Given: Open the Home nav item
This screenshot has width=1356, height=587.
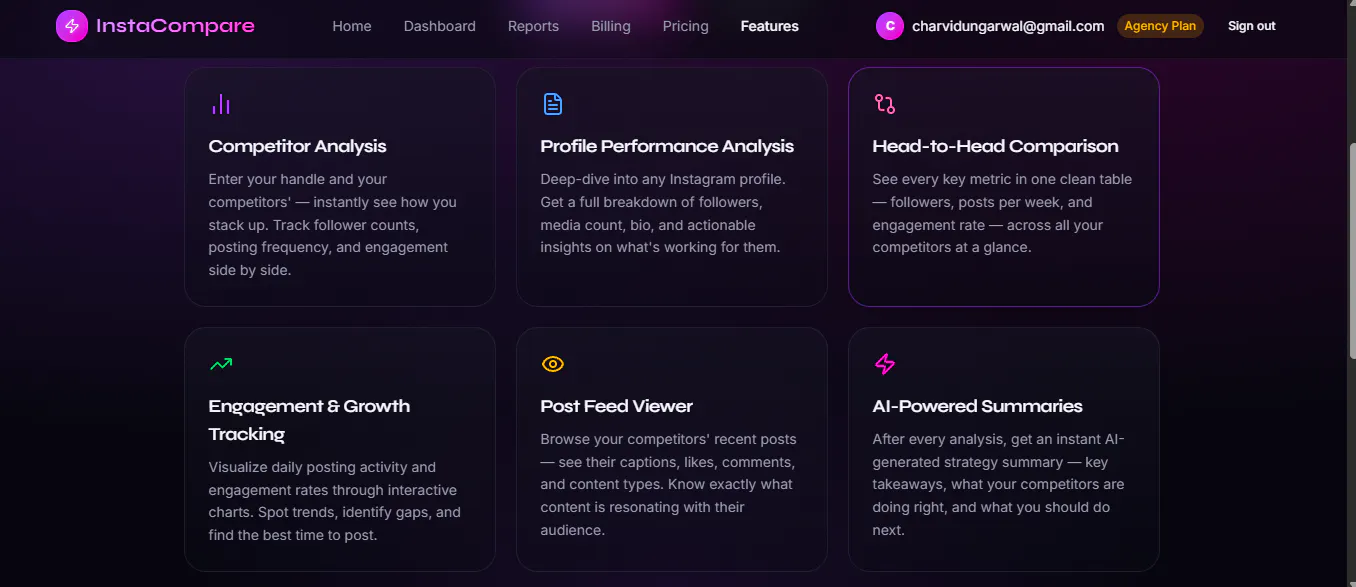Looking at the screenshot, I should 352,26.
